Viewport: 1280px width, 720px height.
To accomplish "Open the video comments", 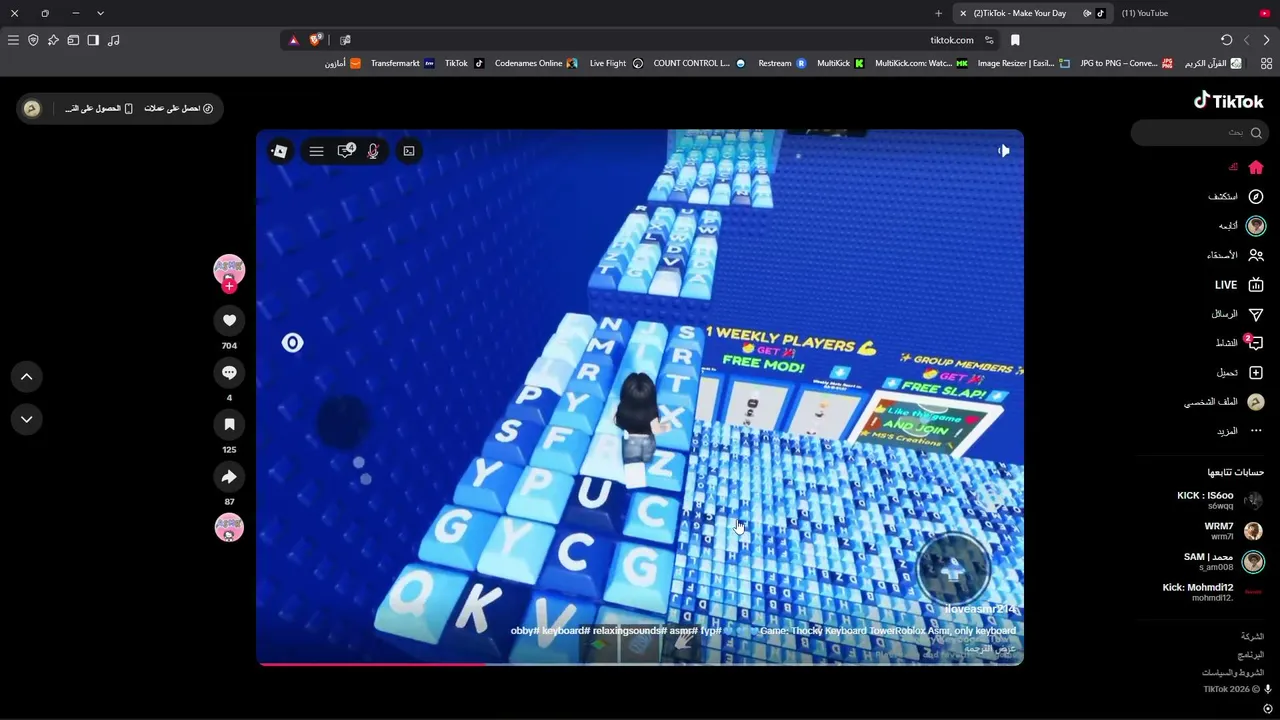I will (229, 372).
